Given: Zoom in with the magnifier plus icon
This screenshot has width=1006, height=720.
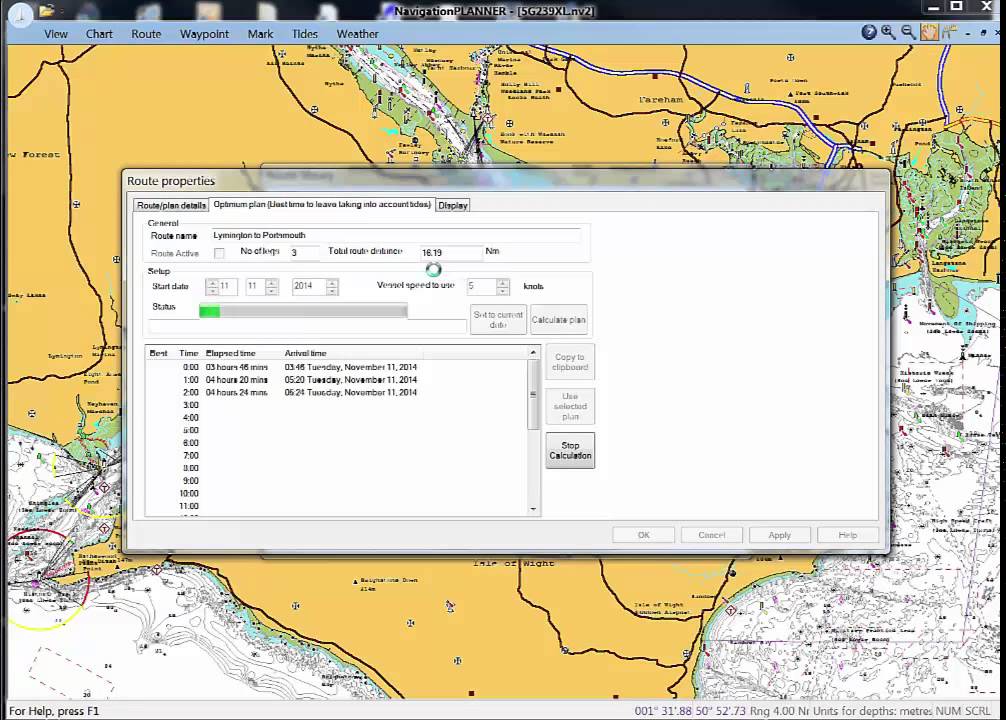Looking at the screenshot, I should (889, 32).
